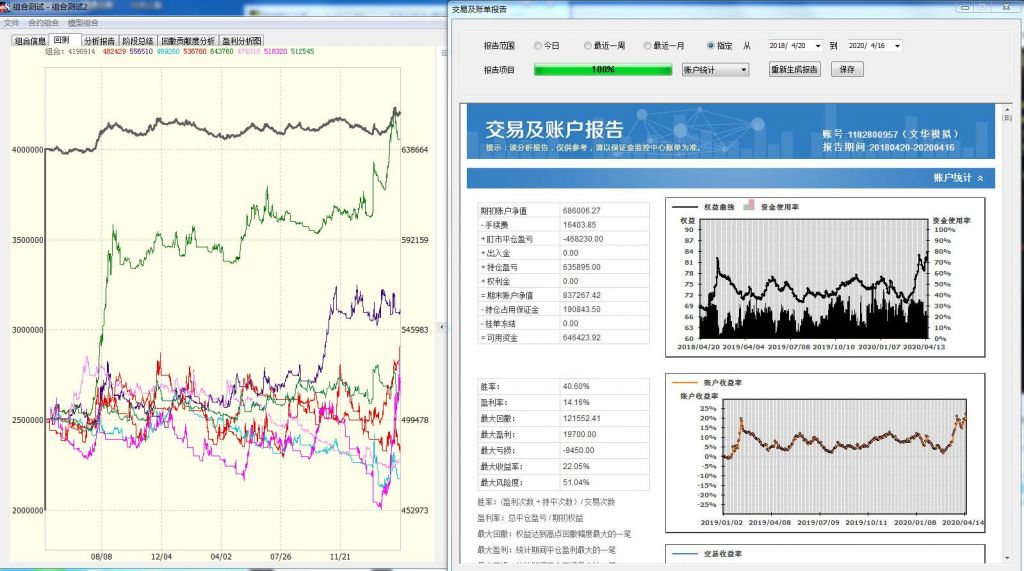Click the app icon in 组合测试 title bar

click(6, 7)
